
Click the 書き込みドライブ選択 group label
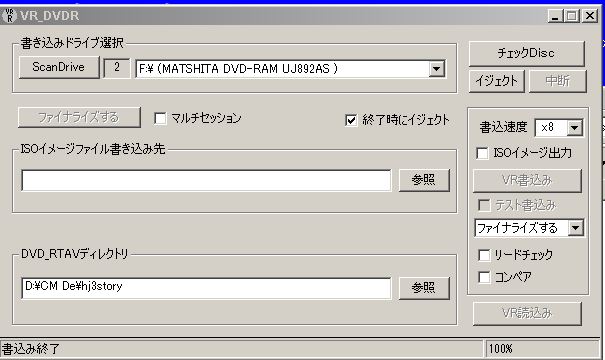(72, 42)
